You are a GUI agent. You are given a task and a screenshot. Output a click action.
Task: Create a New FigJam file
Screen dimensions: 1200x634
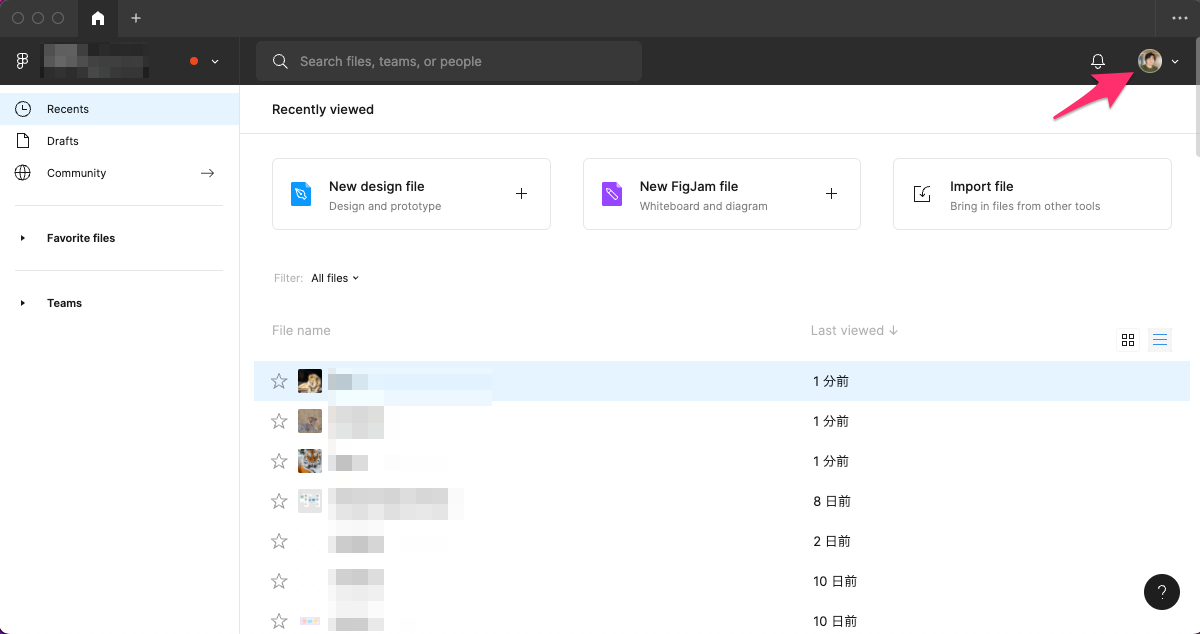[x=721, y=194]
